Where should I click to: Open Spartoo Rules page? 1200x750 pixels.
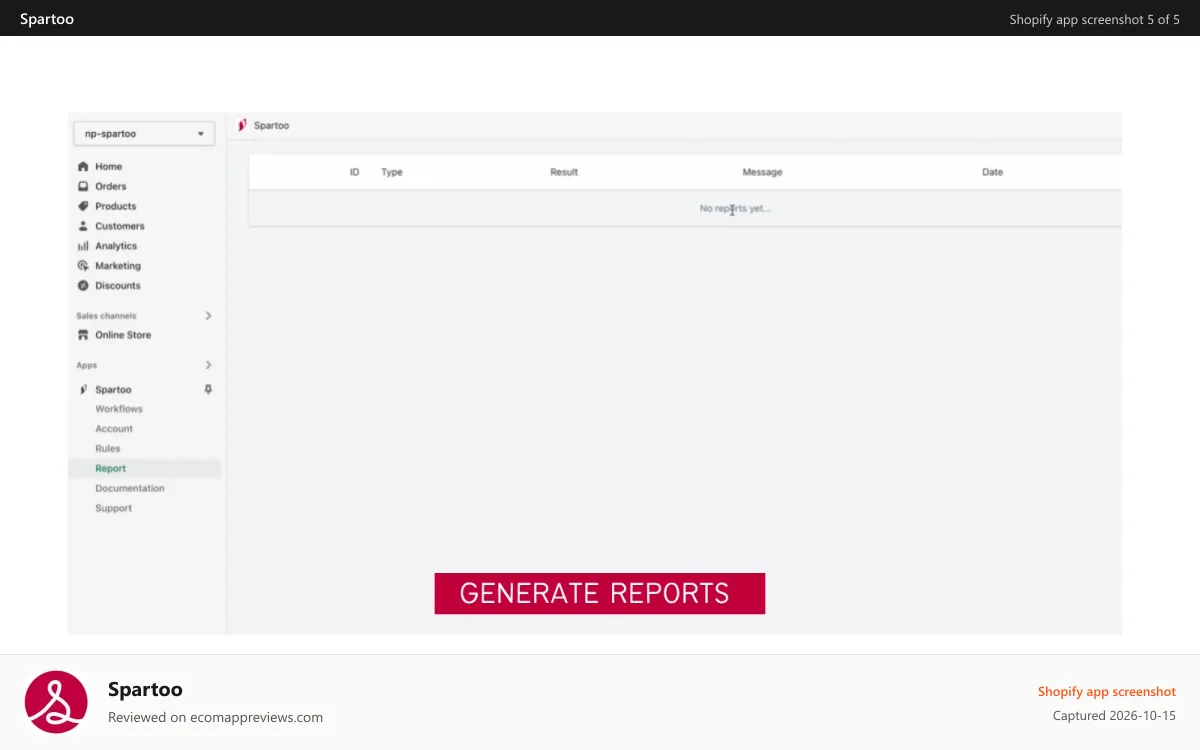click(x=108, y=449)
